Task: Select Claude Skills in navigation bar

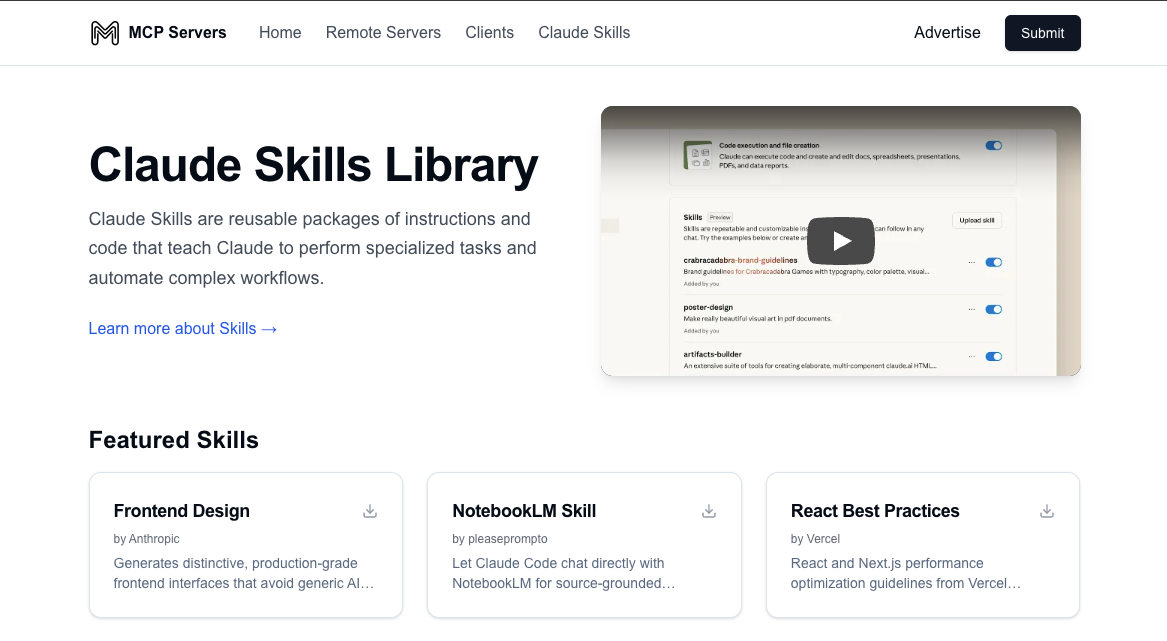Action: pos(584,33)
